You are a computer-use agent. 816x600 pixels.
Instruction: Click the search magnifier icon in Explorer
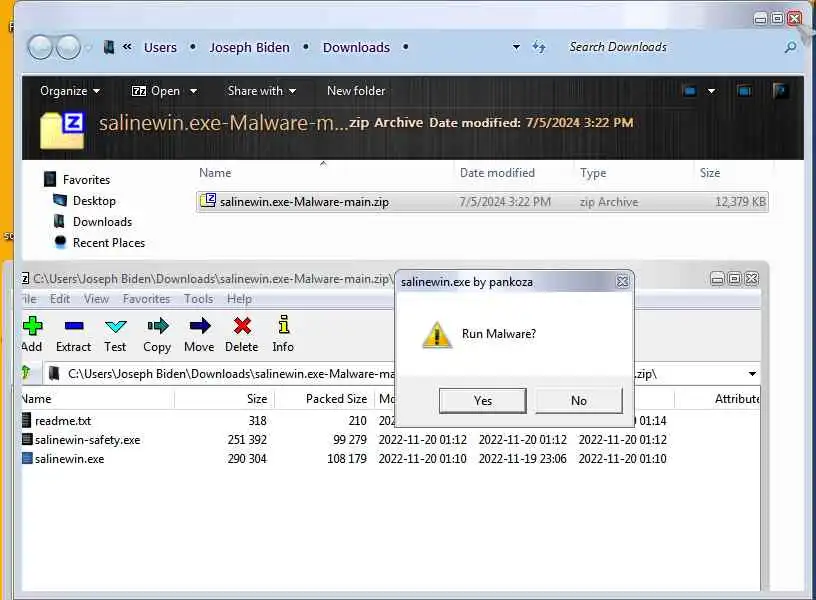click(790, 47)
